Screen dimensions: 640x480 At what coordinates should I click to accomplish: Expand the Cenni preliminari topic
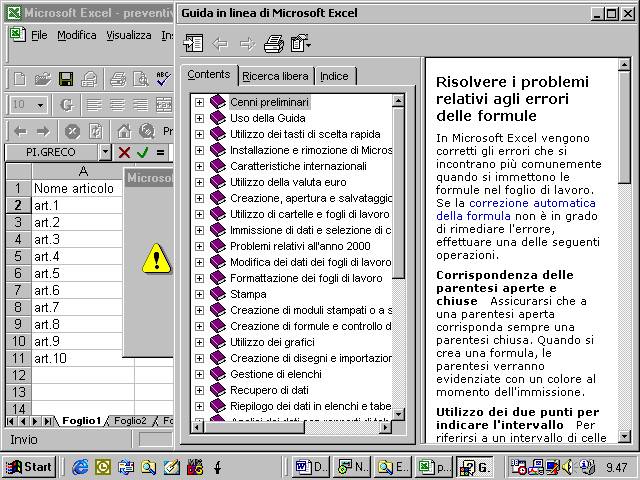(199, 102)
